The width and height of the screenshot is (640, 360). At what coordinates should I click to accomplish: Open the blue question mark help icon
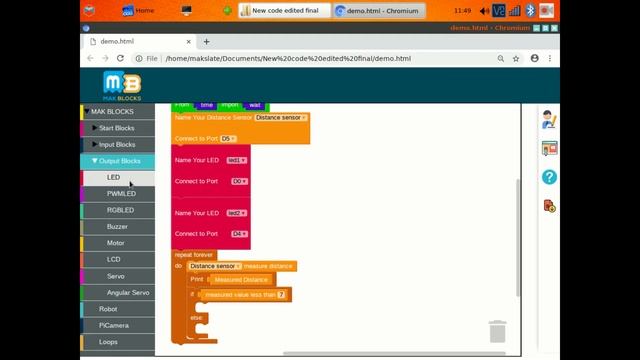point(549,177)
